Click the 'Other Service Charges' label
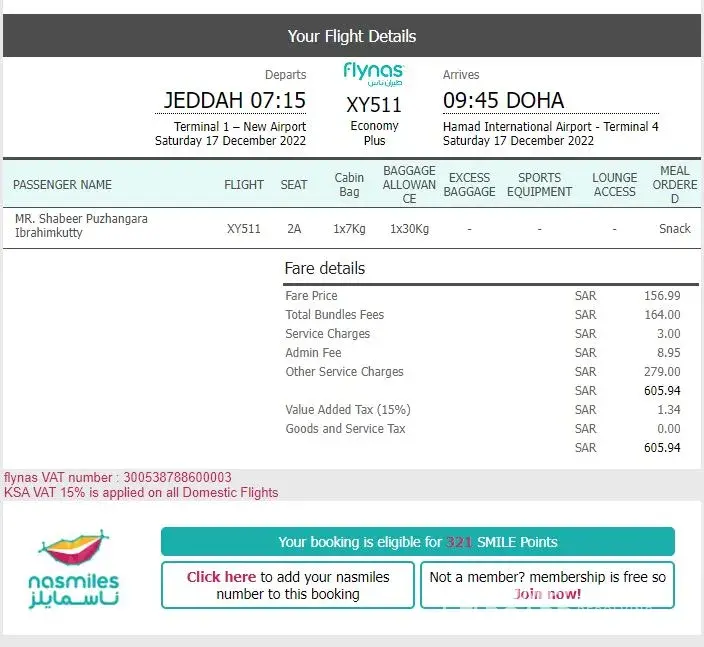 (344, 372)
